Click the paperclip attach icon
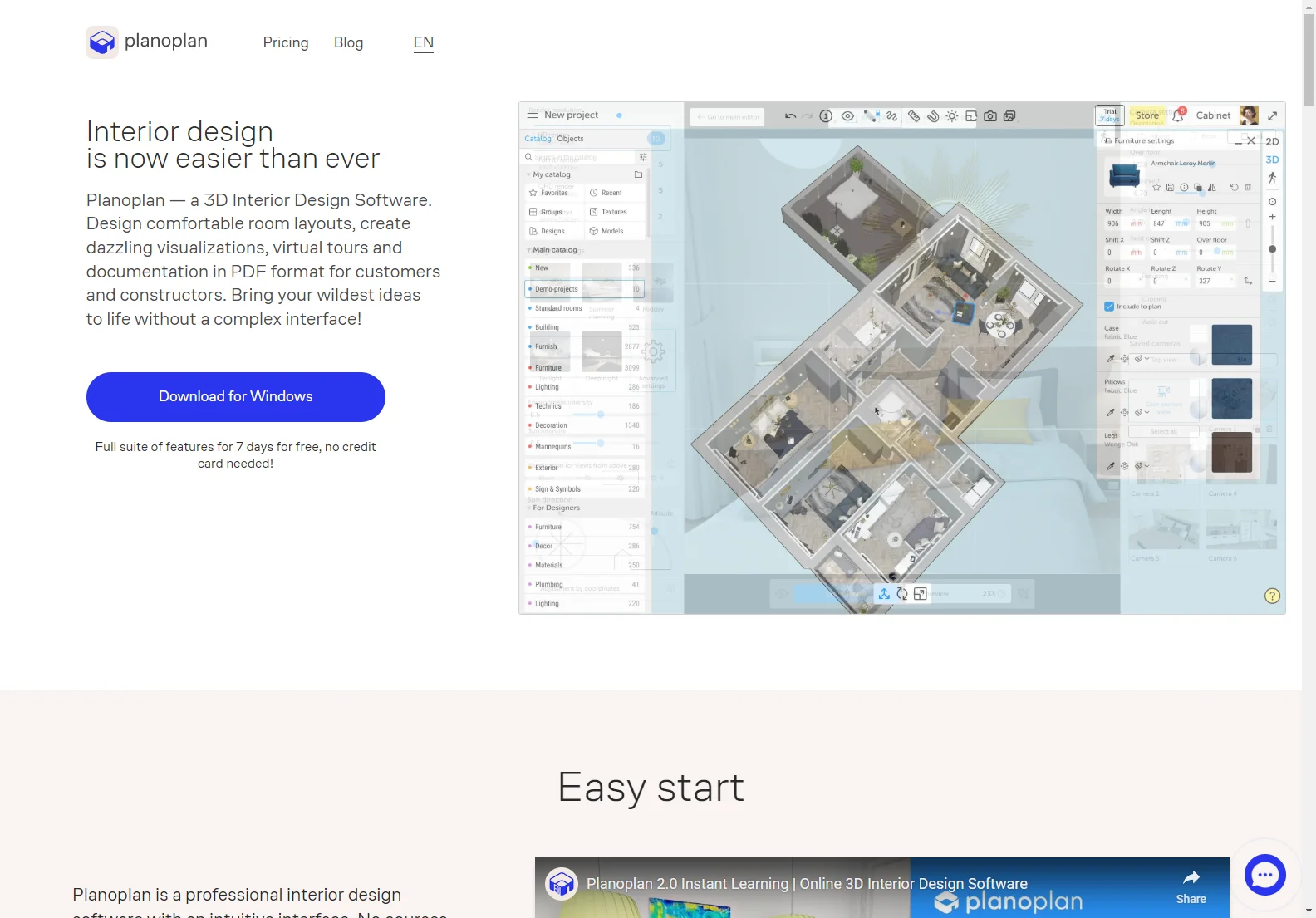 coord(933,116)
